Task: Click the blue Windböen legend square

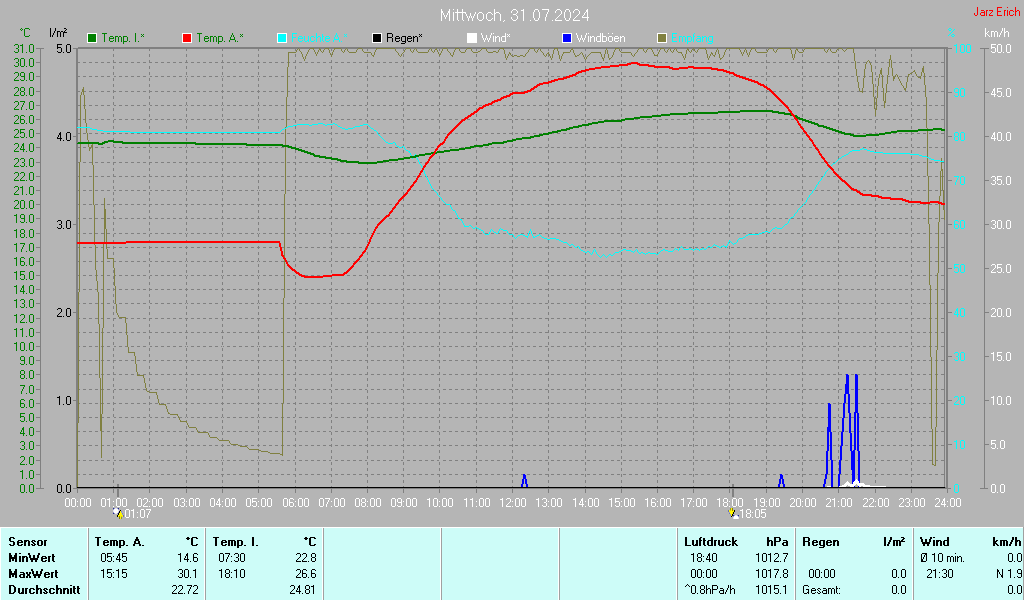Action: [566, 38]
